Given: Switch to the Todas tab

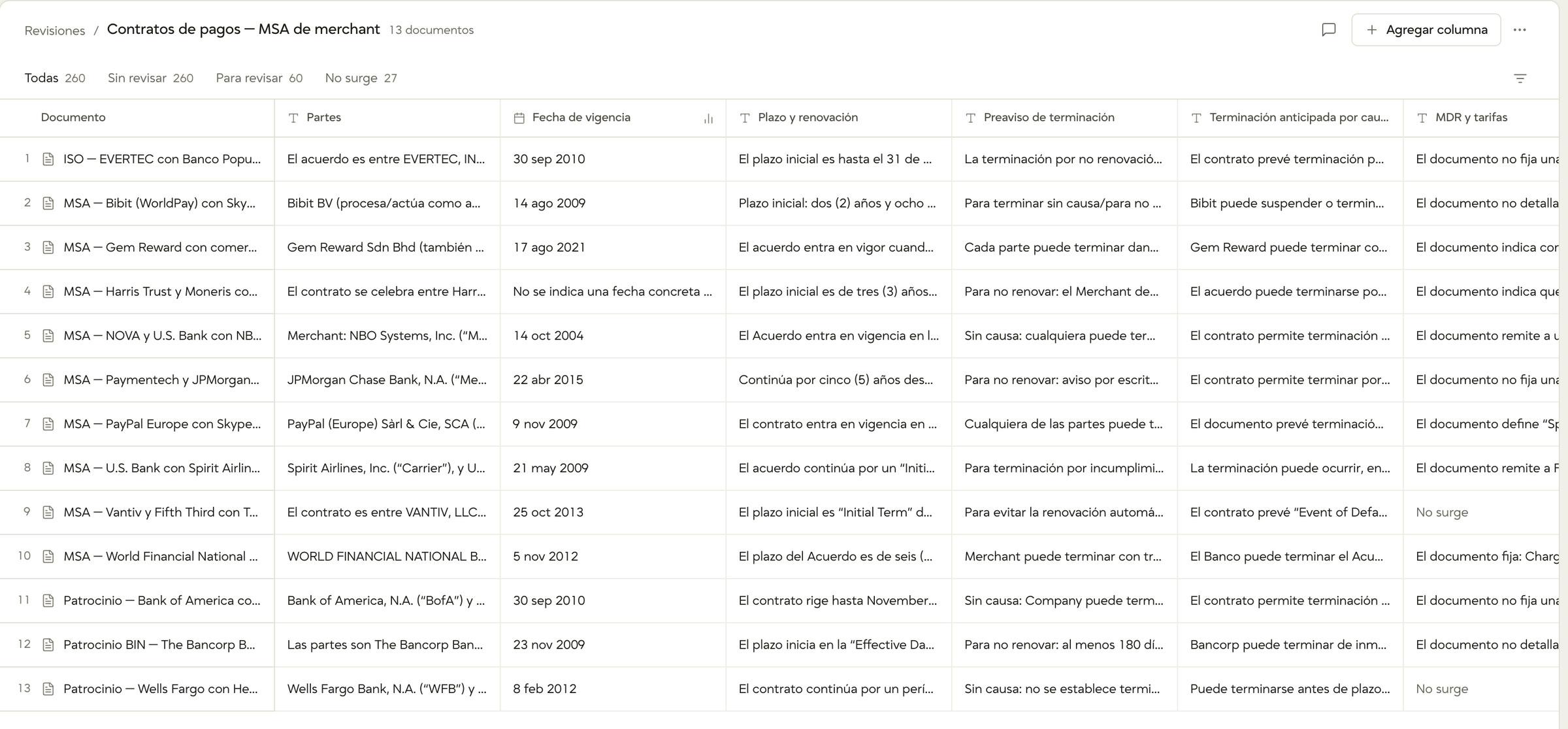Looking at the screenshot, I should 55,78.
